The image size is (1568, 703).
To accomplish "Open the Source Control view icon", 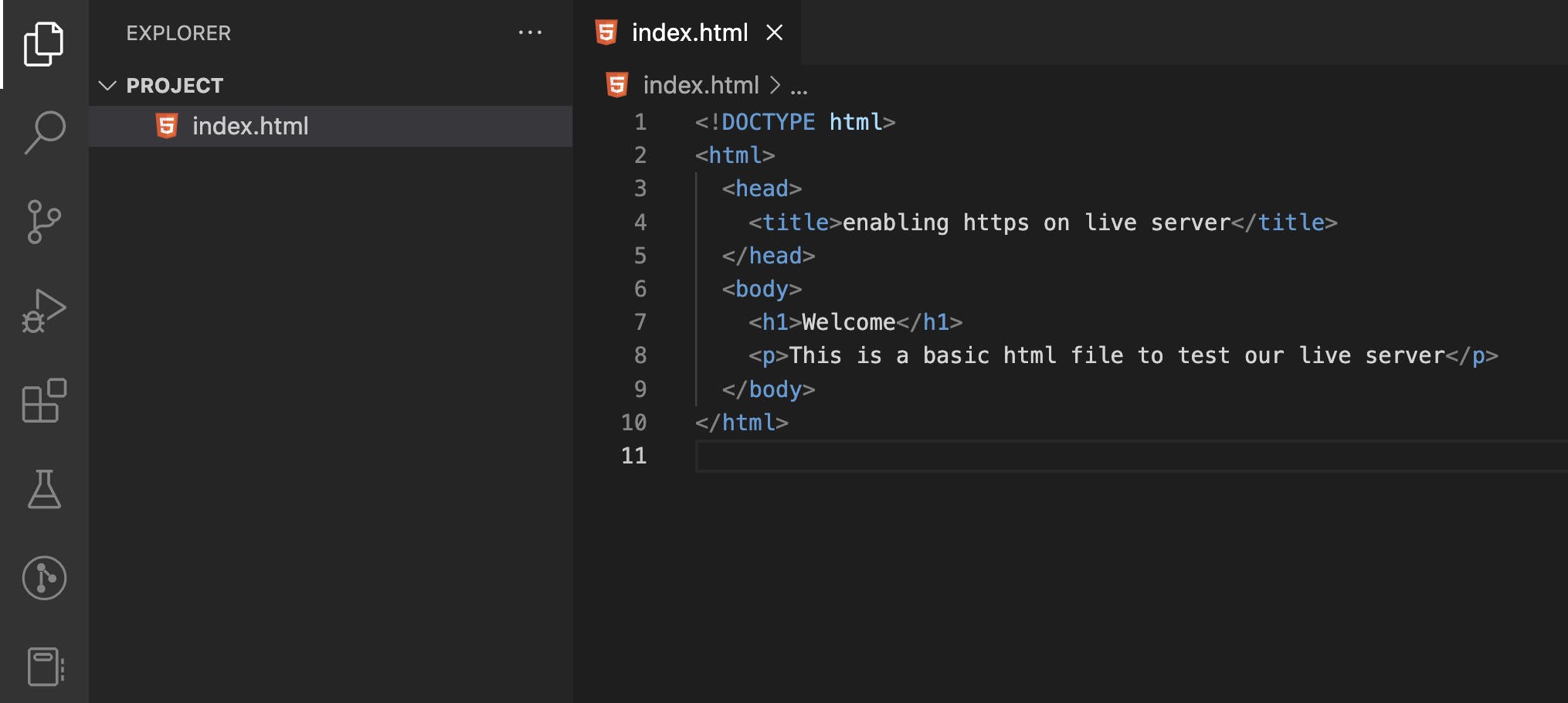I will point(44,222).
